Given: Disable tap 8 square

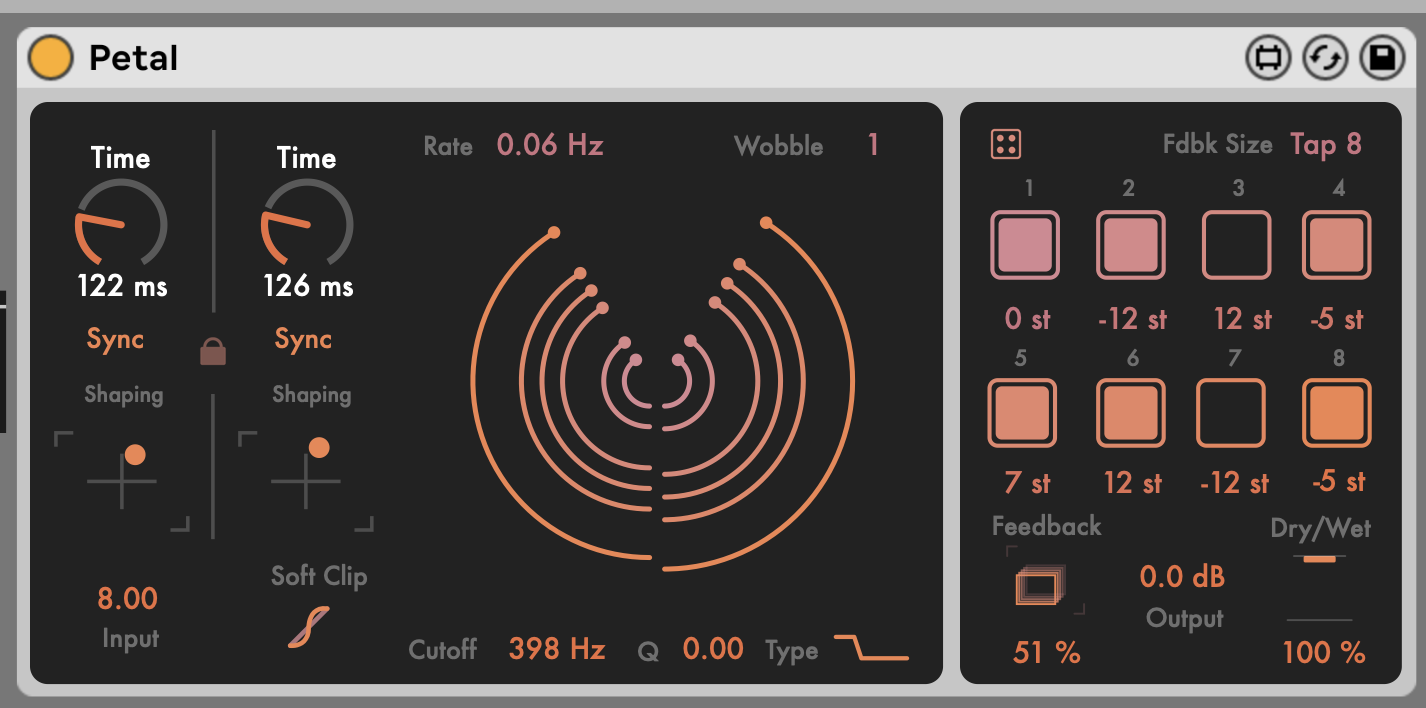Looking at the screenshot, I should coord(1336,412).
